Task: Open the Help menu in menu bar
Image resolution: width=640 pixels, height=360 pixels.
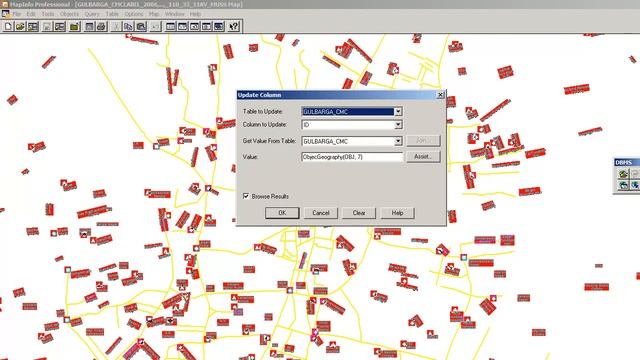Action: [195, 14]
